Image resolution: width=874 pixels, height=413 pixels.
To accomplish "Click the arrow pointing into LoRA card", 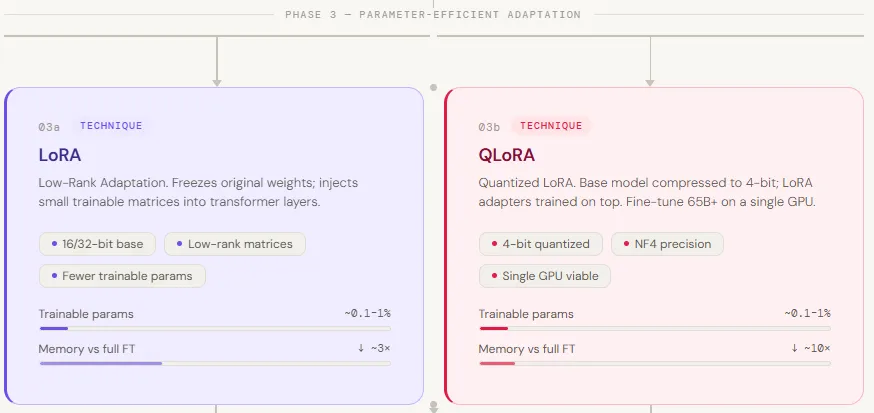I will coord(217,78).
